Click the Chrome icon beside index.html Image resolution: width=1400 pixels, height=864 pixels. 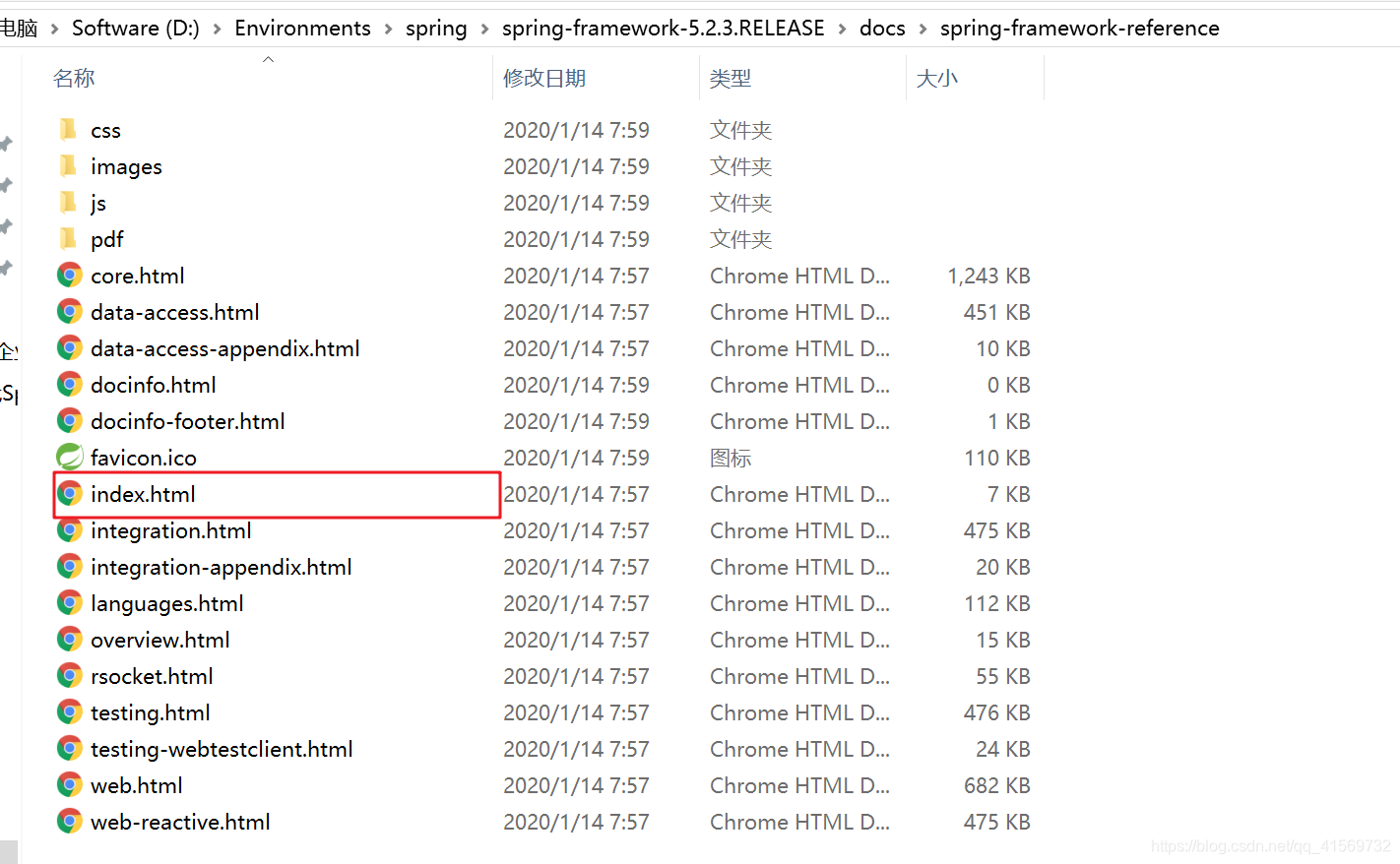click(69, 493)
